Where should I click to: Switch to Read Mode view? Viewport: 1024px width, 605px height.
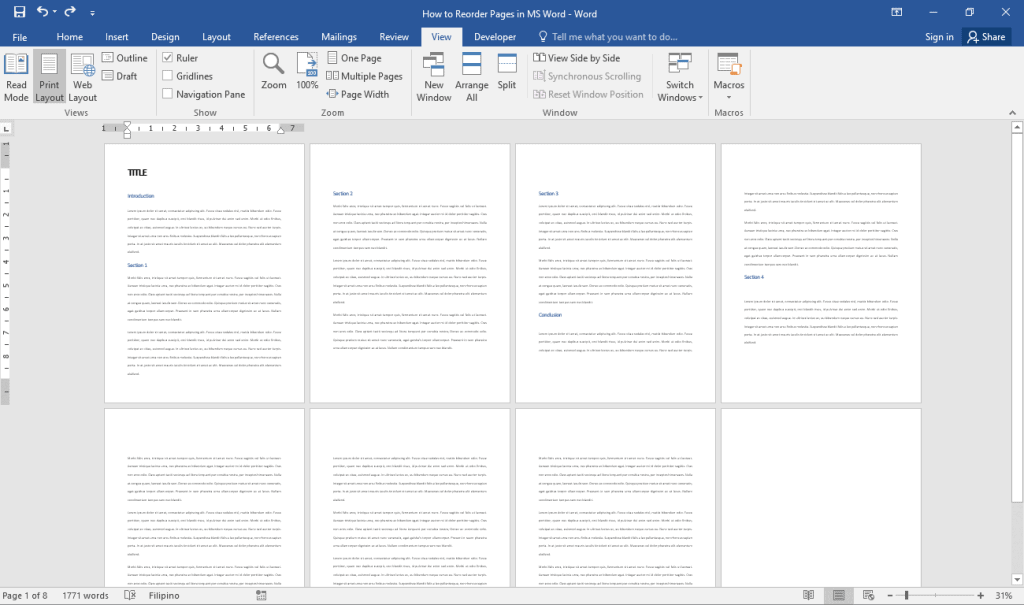pos(16,77)
